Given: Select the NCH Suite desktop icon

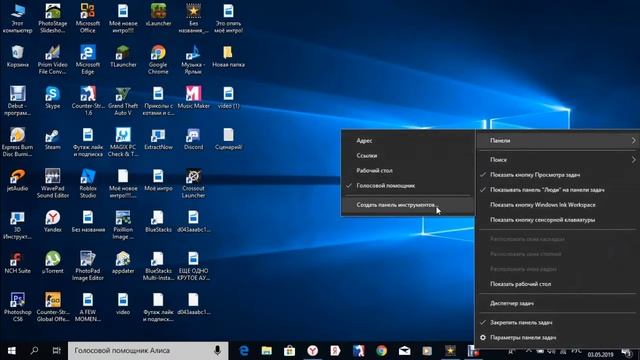Looking at the screenshot, I should click(x=18, y=262).
